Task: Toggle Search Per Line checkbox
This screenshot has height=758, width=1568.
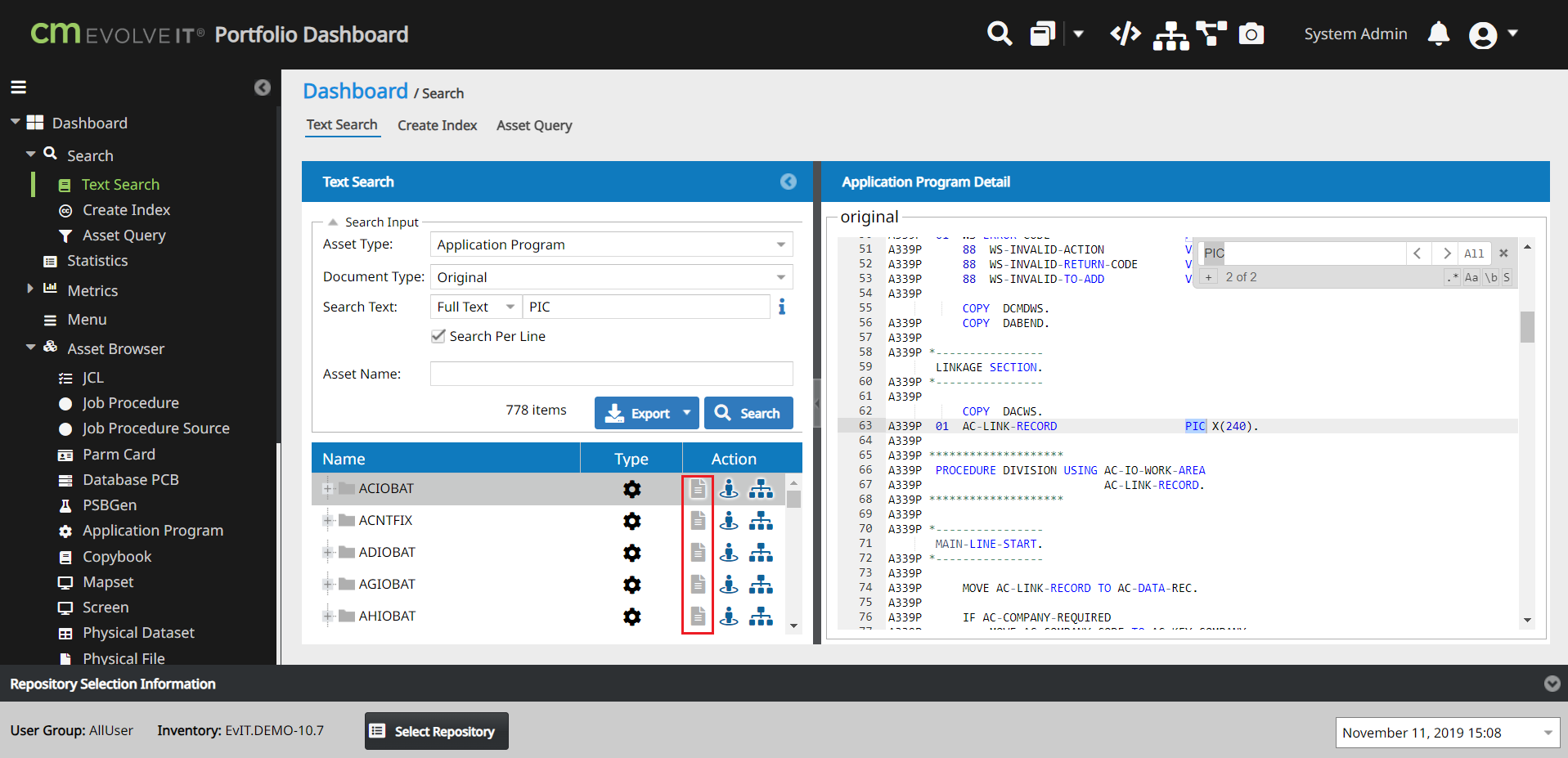Action: coord(438,336)
